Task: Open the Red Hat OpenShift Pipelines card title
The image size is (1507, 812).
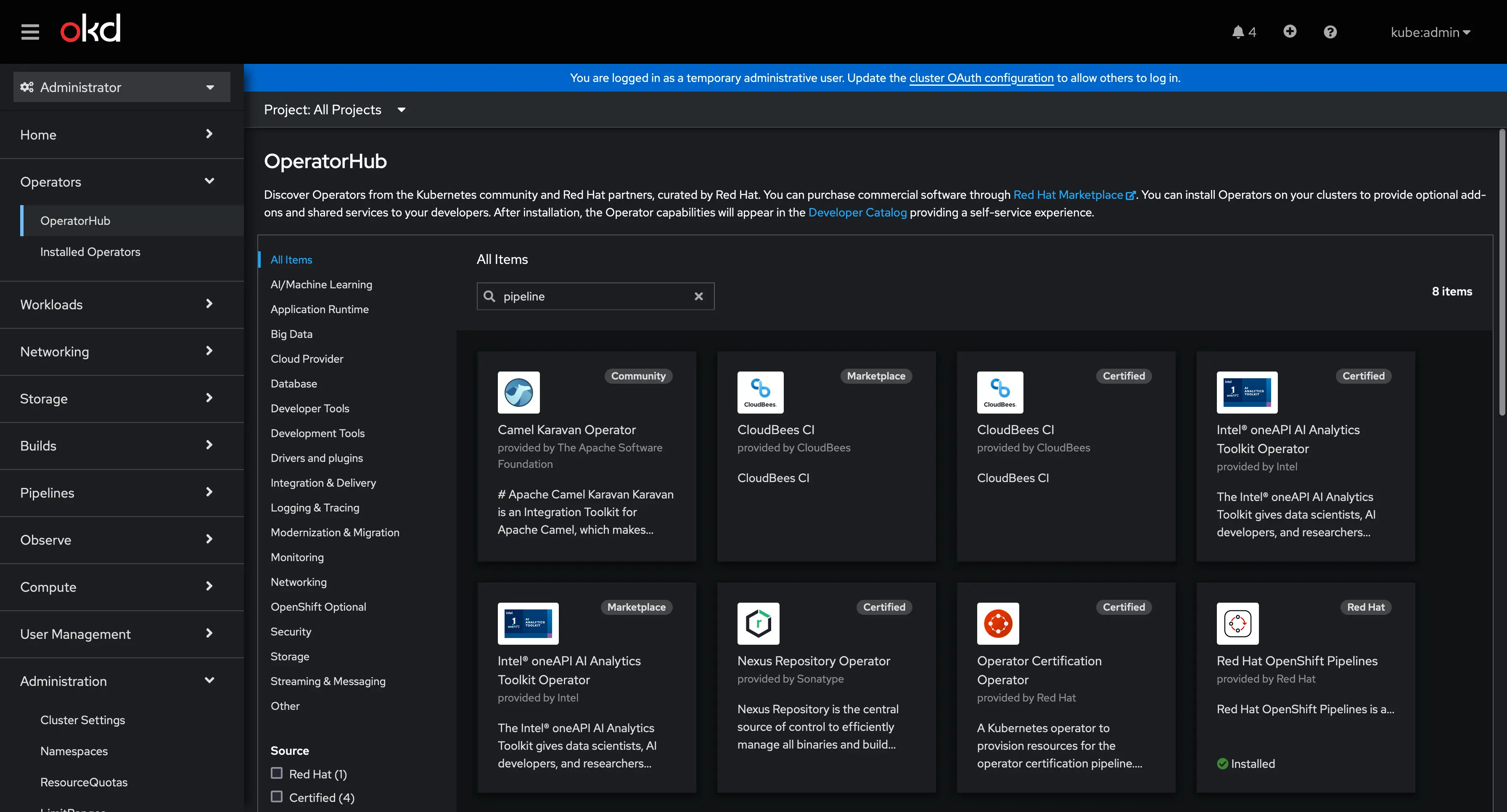Action: point(1297,661)
